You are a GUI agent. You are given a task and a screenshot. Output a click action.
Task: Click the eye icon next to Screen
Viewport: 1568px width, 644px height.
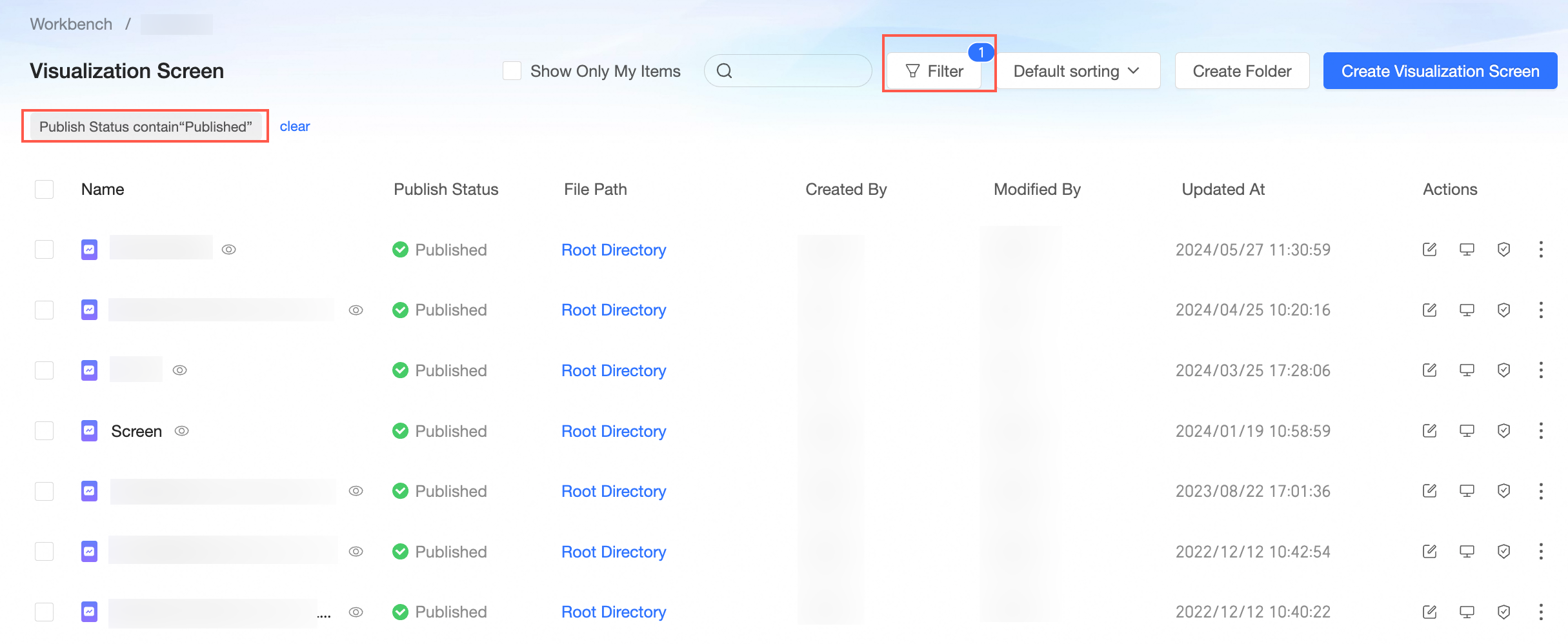click(182, 431)
